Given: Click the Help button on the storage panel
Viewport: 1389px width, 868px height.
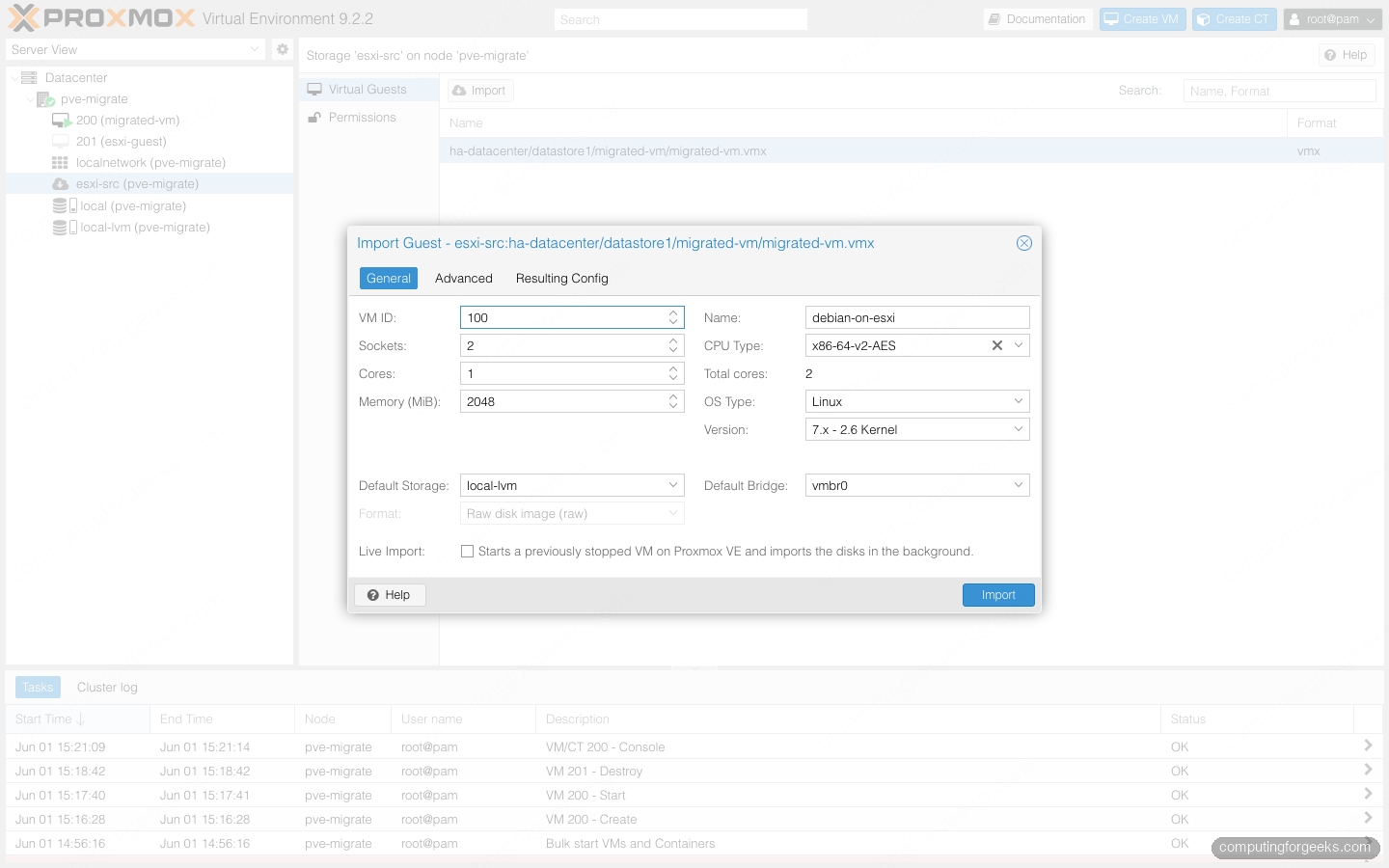Looking at the screenshot, I should pos(1346,55).
